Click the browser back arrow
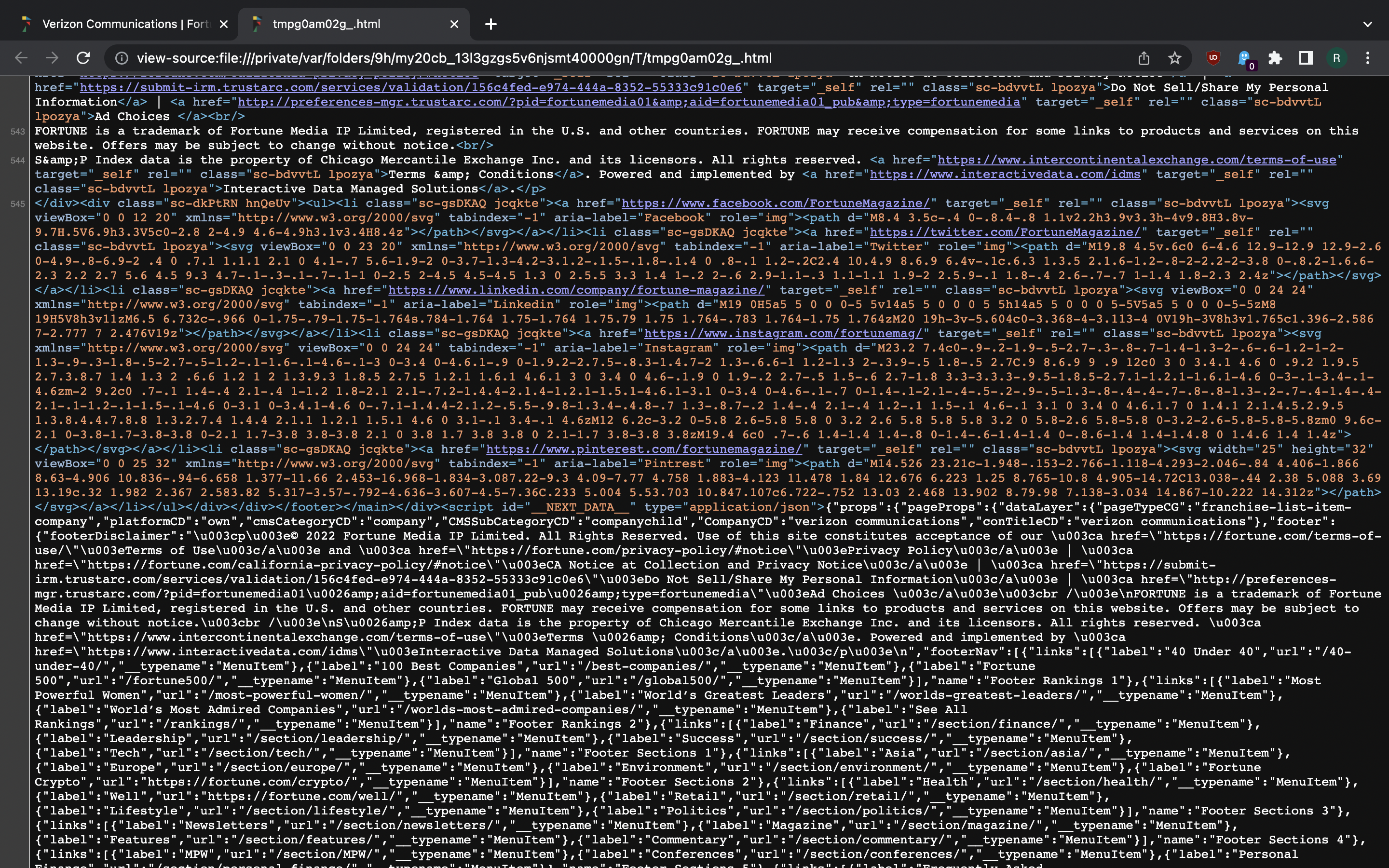Image resolution: width=1389 pixels, height=868 pixels. click(x=21, y=58)
